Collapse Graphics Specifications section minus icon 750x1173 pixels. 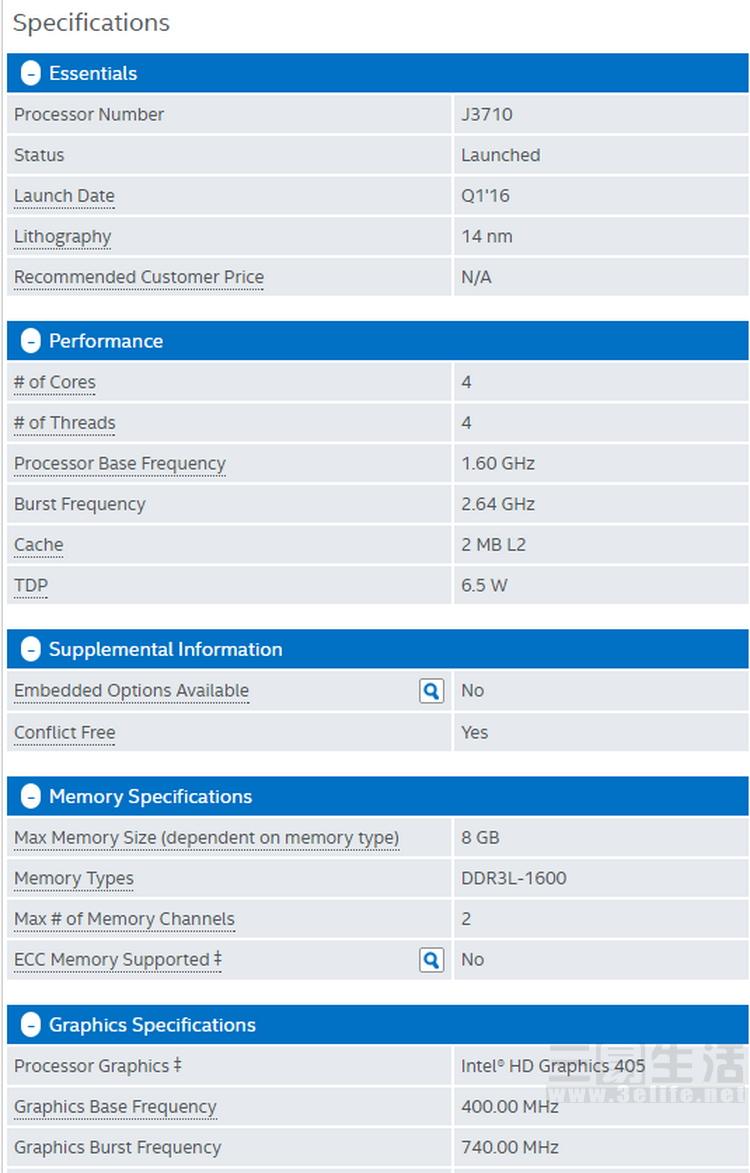coord(31,1025)
